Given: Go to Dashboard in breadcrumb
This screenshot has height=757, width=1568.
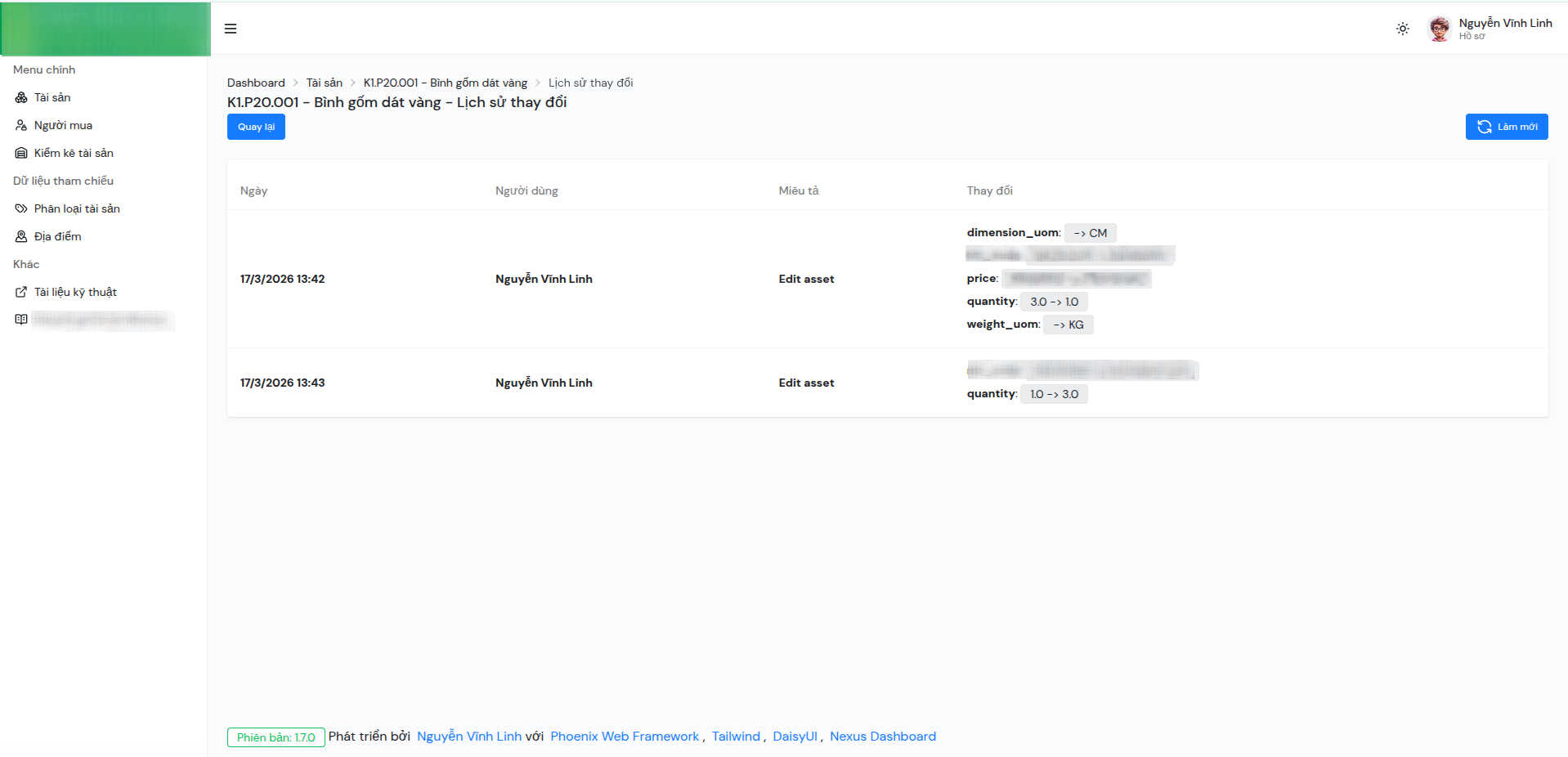Looking at the screenshot, I should [256, 83].
